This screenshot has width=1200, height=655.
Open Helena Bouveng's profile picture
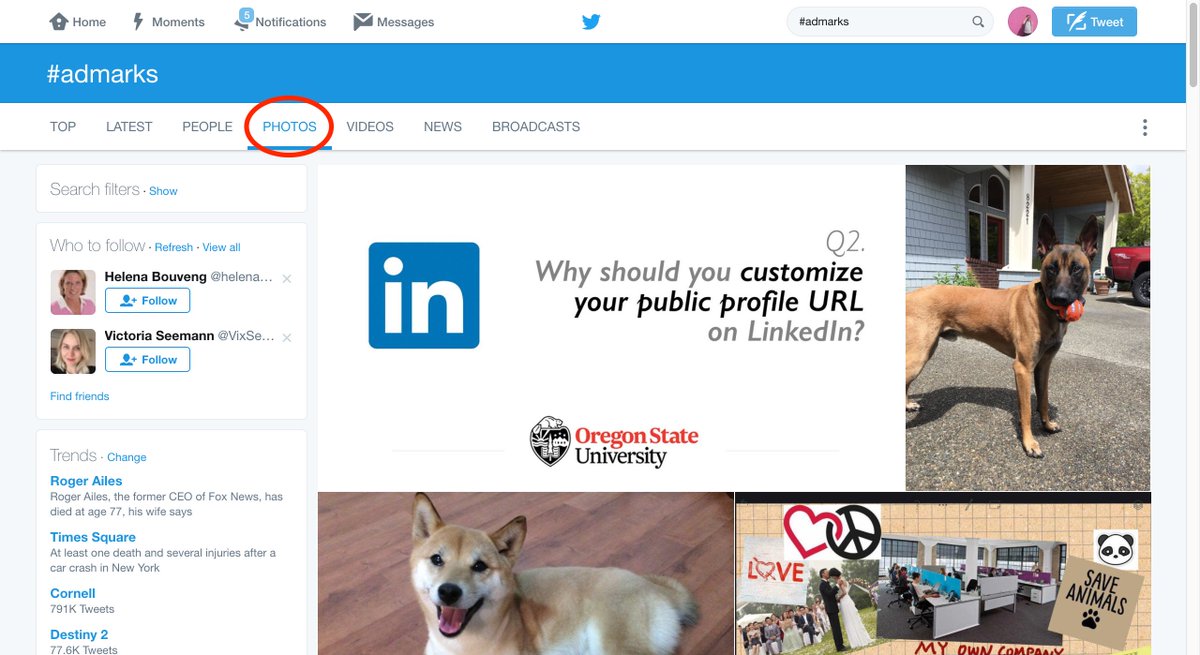click(73, 292)
